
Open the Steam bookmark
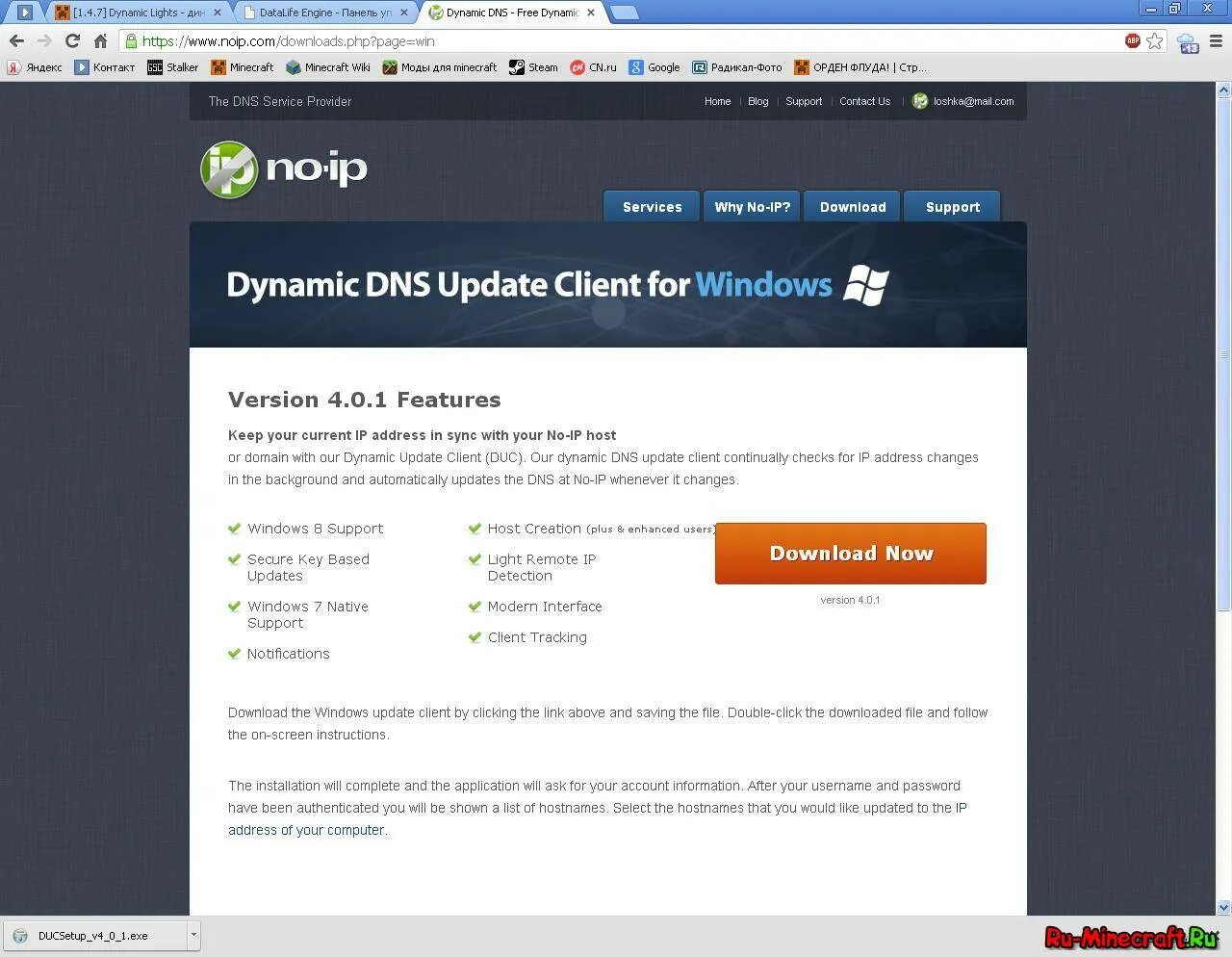coord(534,67)
